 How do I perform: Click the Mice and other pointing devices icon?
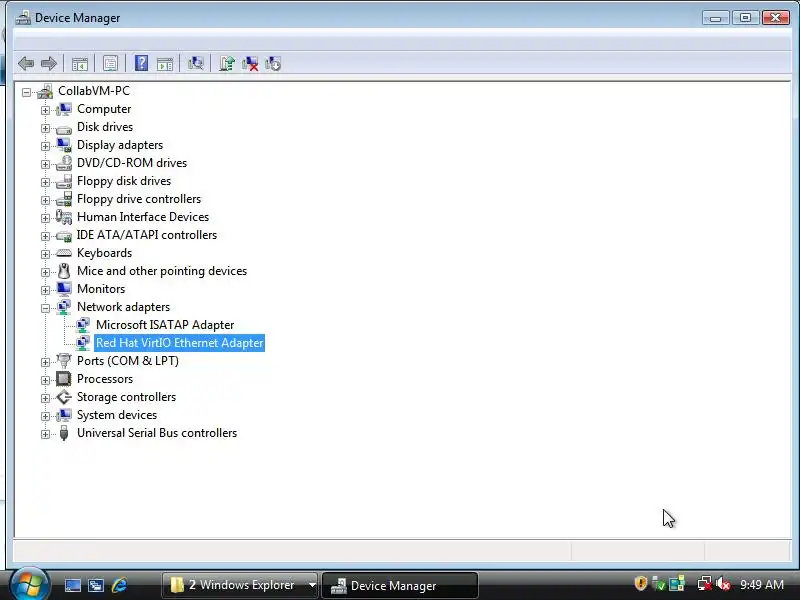64,271
